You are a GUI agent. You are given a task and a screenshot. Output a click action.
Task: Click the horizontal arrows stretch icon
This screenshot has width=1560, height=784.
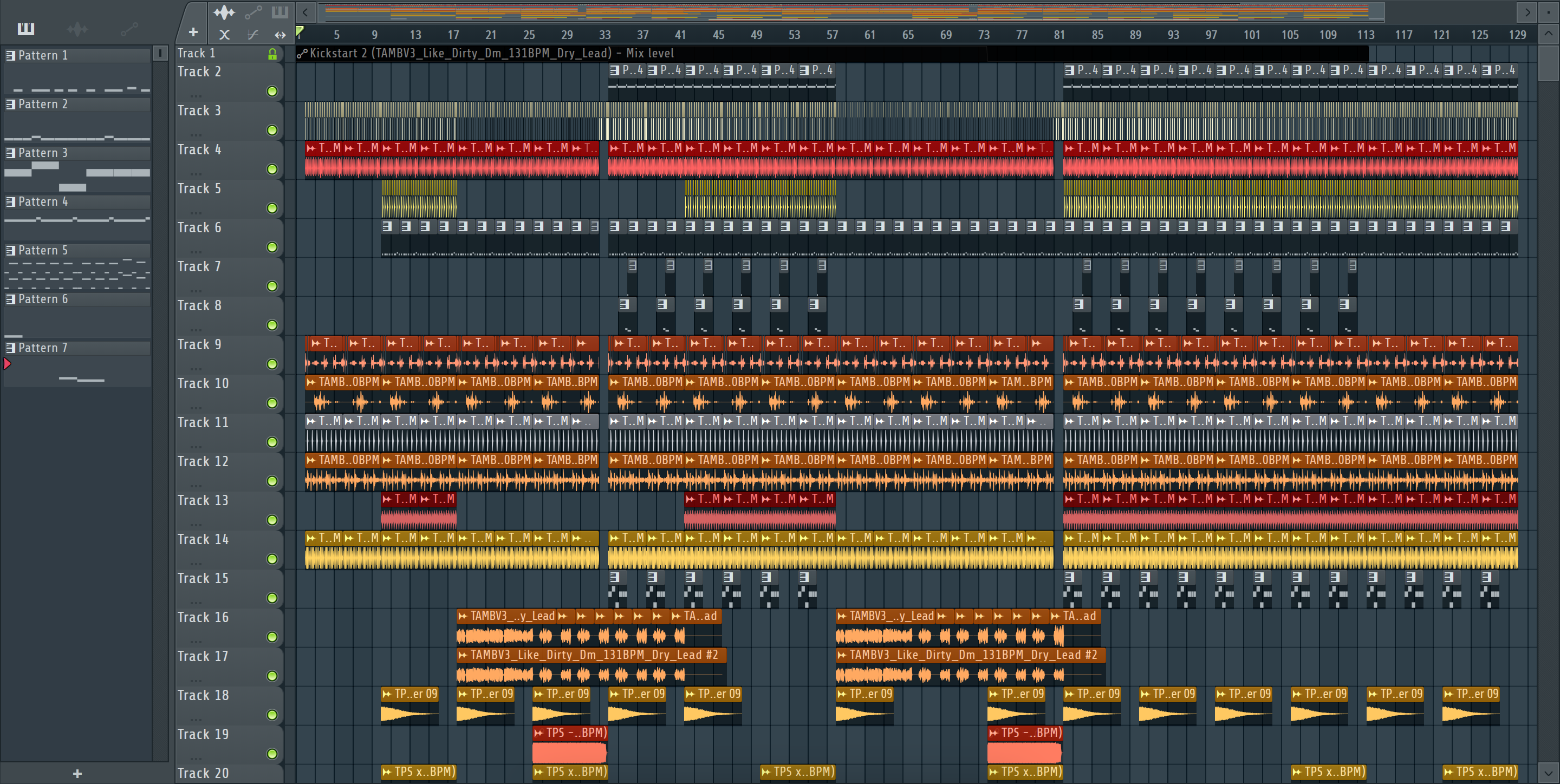280,35
